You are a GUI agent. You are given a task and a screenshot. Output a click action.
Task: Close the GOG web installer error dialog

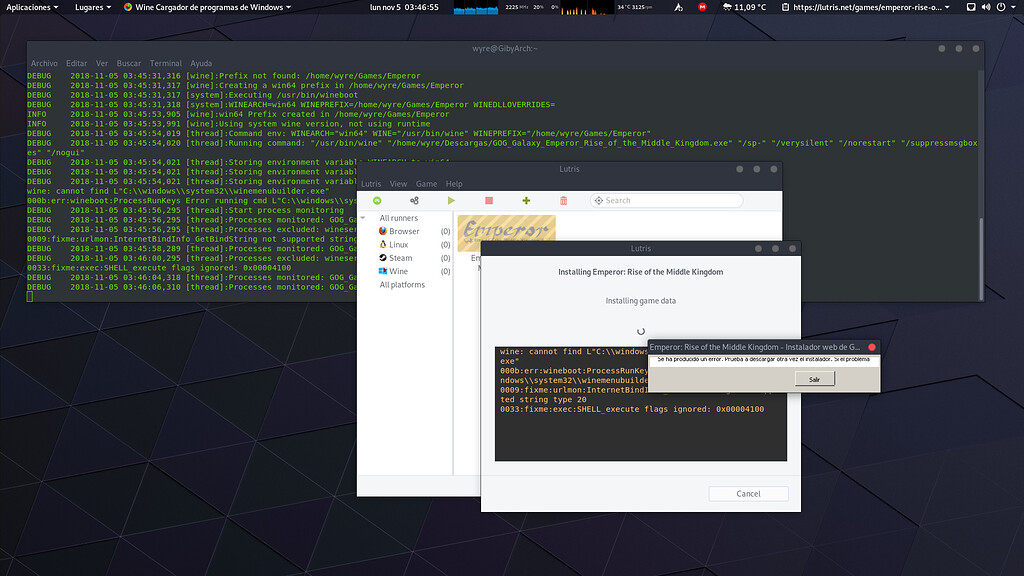pyautogui.click(x=872, y=347)
